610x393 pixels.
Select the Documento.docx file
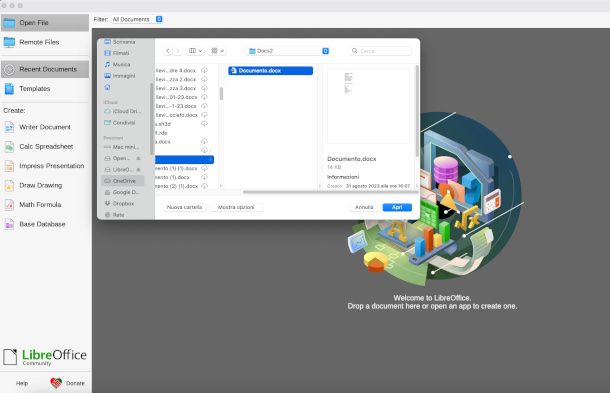(270, 70)
